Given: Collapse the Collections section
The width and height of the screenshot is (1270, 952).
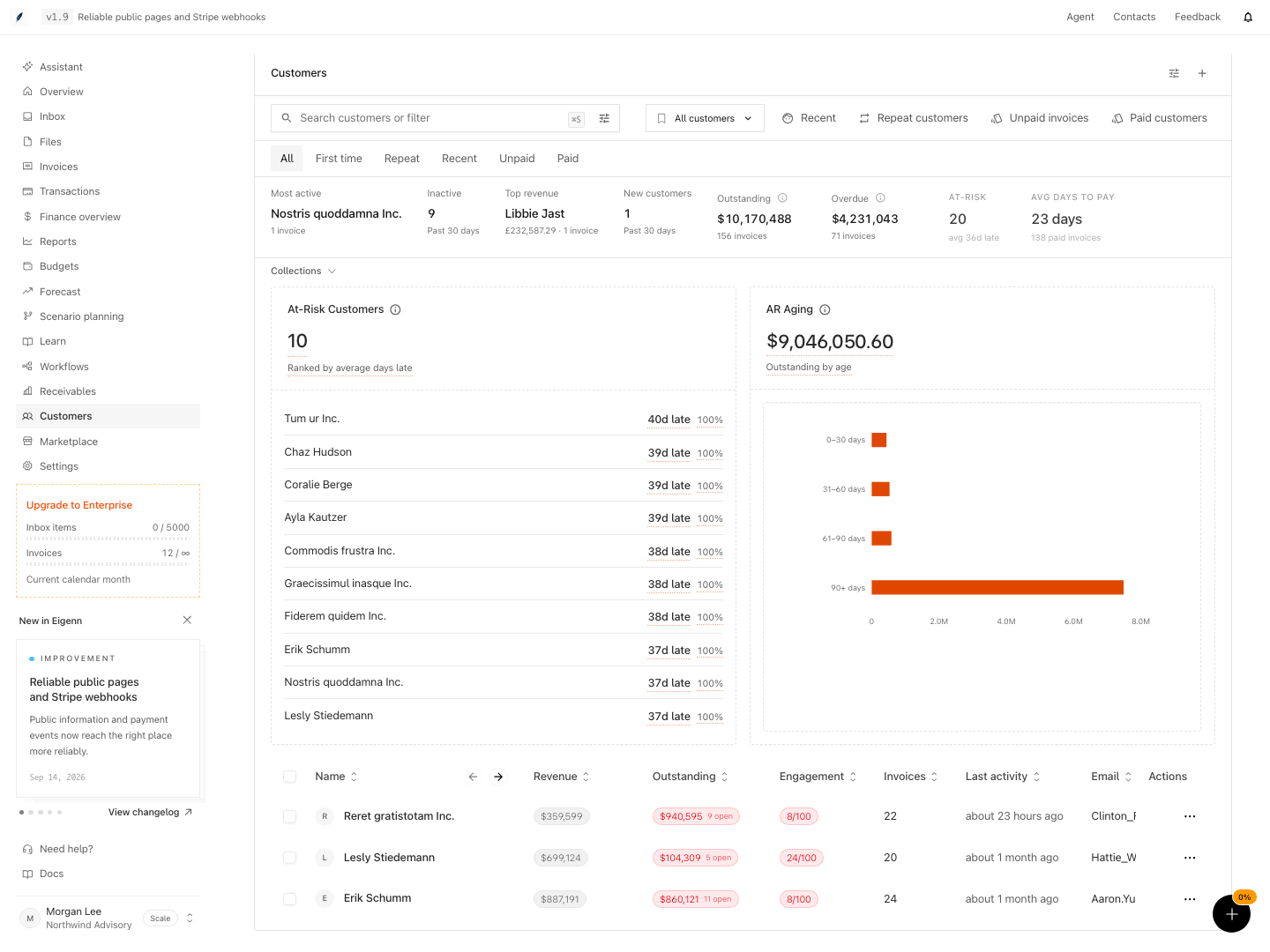Looking at the screenshot, I should coord(303,271).
